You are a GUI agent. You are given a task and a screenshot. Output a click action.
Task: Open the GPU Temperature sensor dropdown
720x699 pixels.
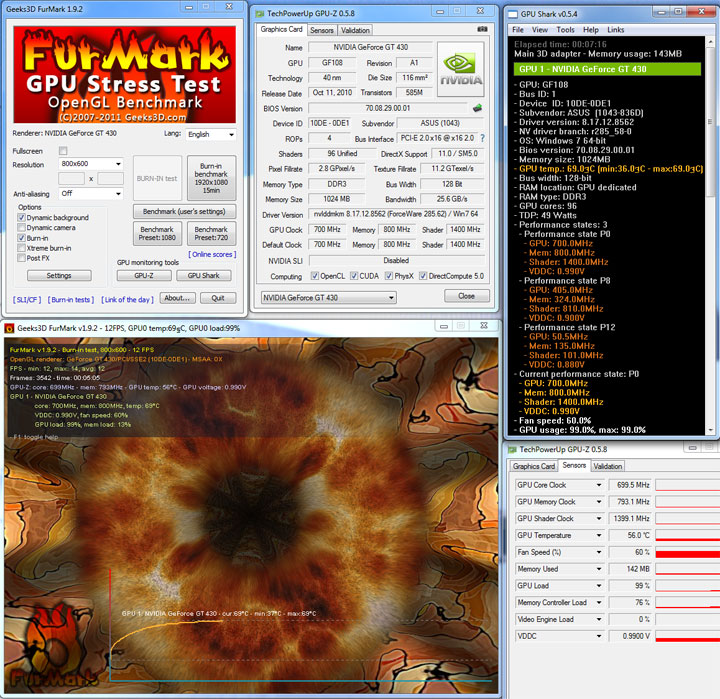[599, 536]
